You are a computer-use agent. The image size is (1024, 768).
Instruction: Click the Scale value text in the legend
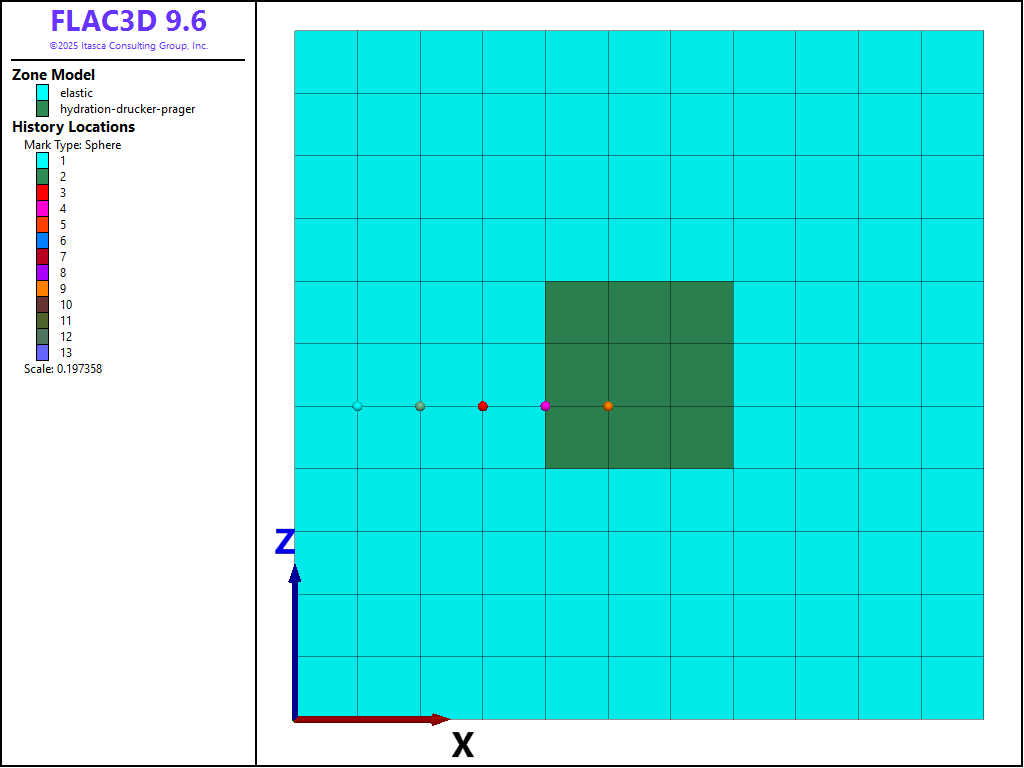point(63,369)
